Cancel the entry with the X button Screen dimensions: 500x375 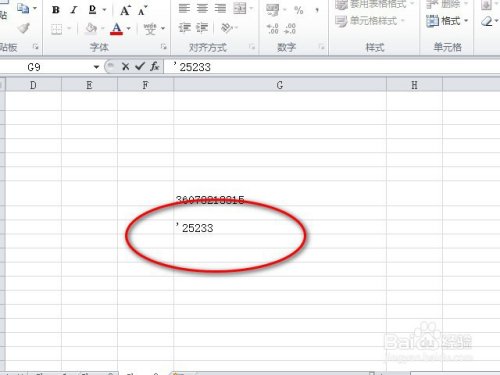pyautogui.click(x=125, y=67)
